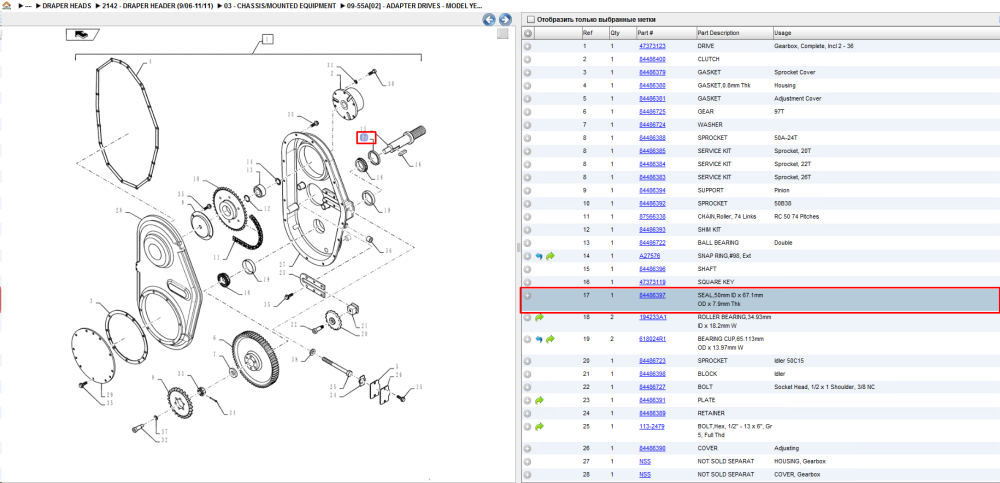Click the blue back arrow on BEARING CUP row

(x=539, y=339)
